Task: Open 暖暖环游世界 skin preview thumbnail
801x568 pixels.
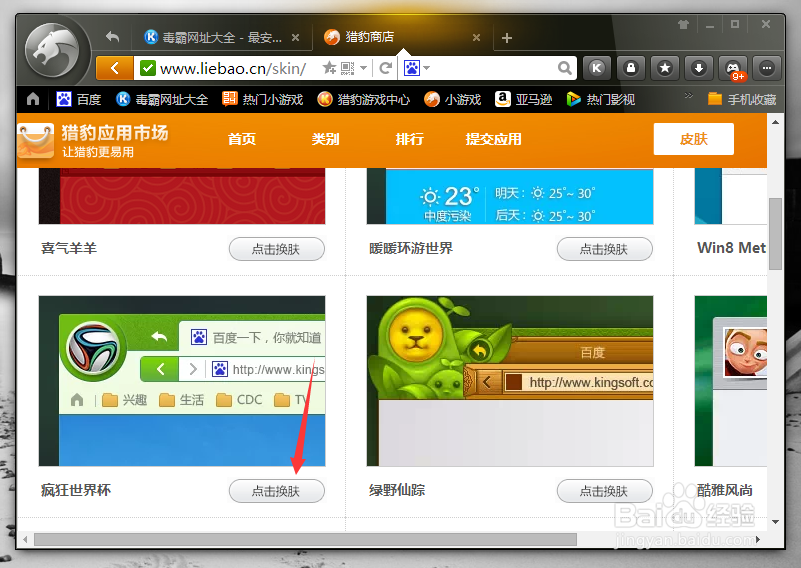Action: 510,196
